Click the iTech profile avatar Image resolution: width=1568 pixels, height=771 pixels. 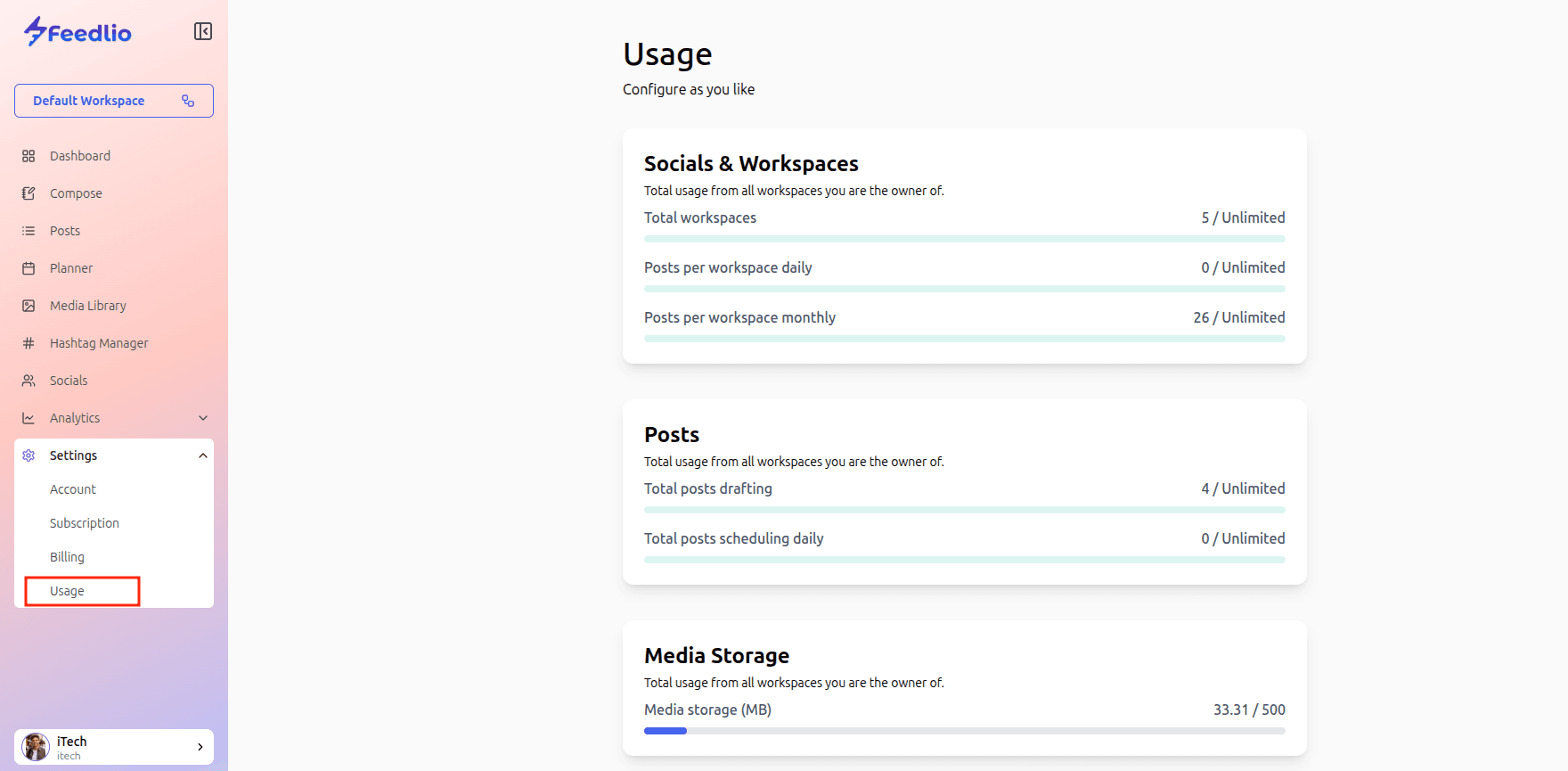tap(36, 747)
